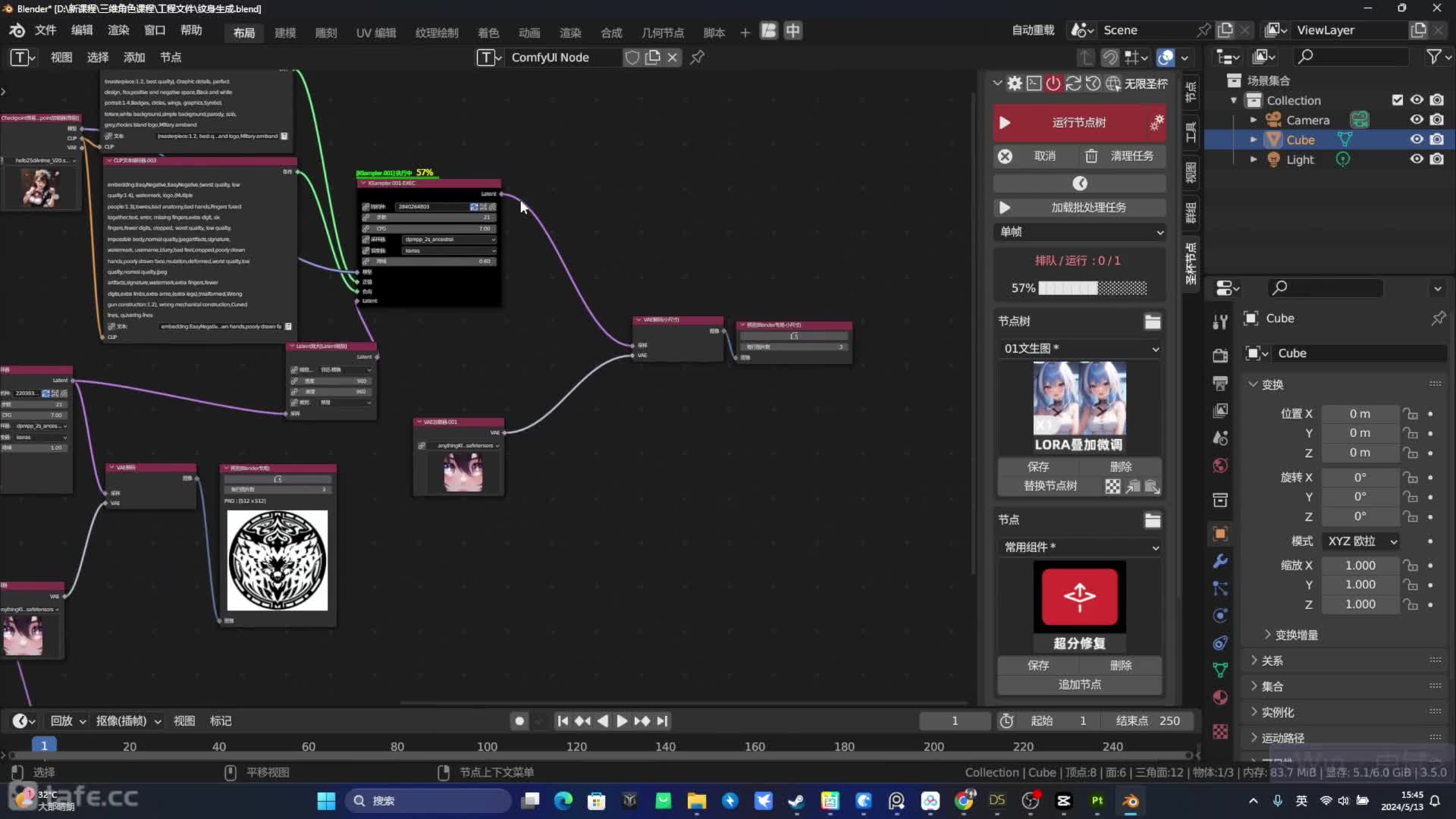Open the World properties tab icon
Image resolution: width=1456 pixels, height=819 pixels.
pos(1220,465)
